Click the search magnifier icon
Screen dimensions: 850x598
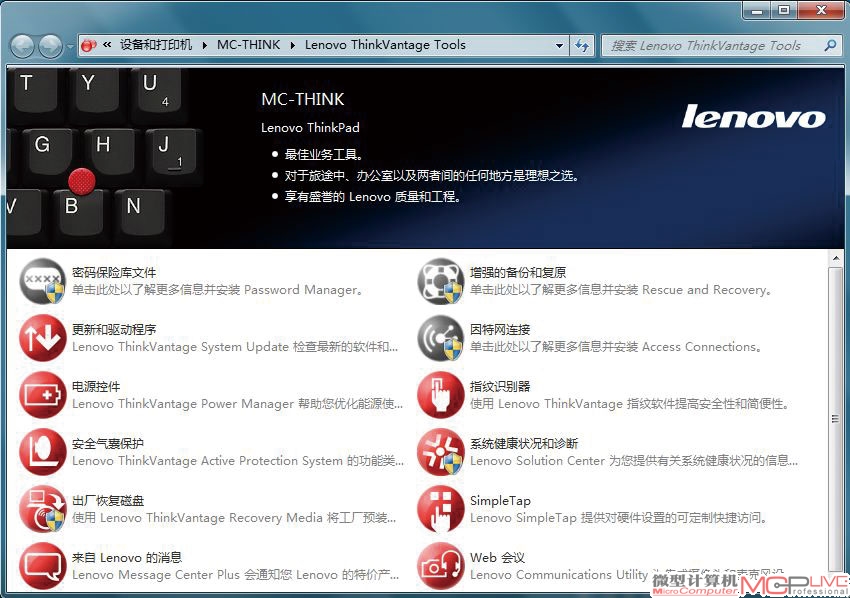(x=830, y=46)
